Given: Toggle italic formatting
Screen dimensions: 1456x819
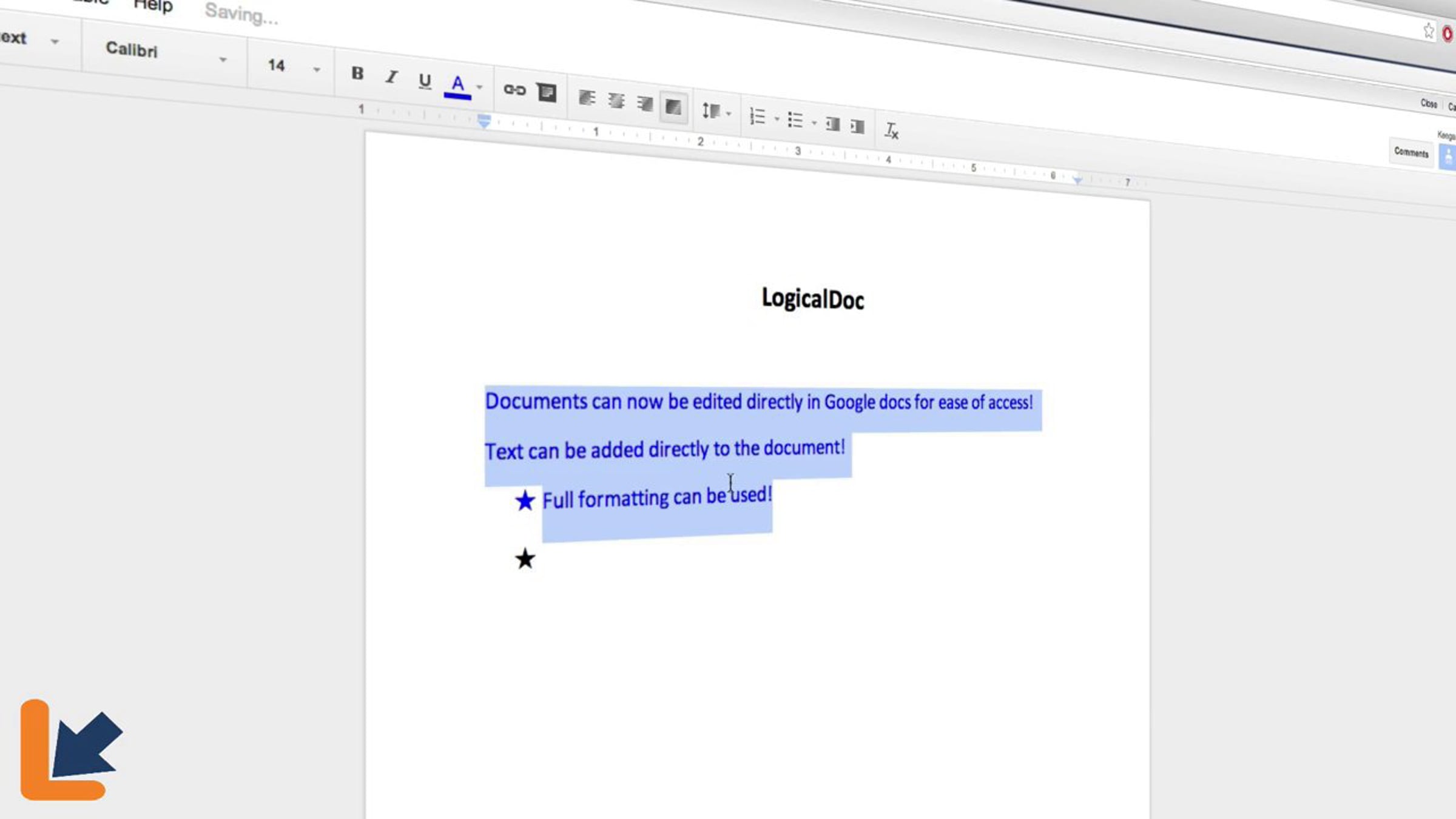Looking at the screenshot, I should click(x=392, y=77).
